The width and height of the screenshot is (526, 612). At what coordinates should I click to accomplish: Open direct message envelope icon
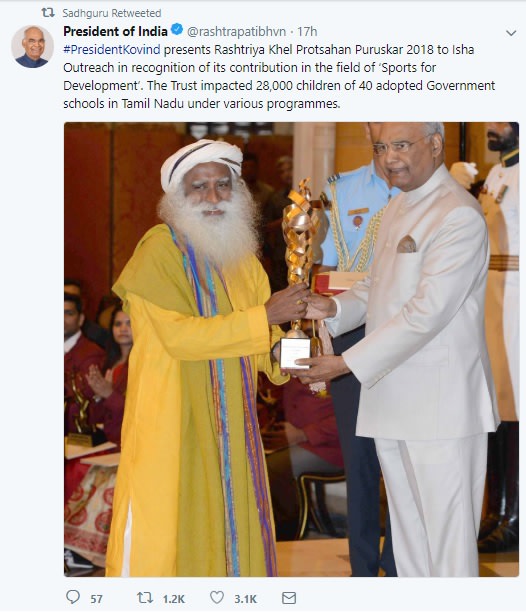click(289, 598)
